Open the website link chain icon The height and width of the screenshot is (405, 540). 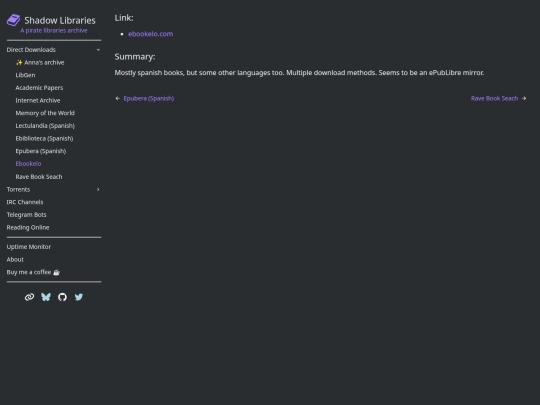coord(29,297)
